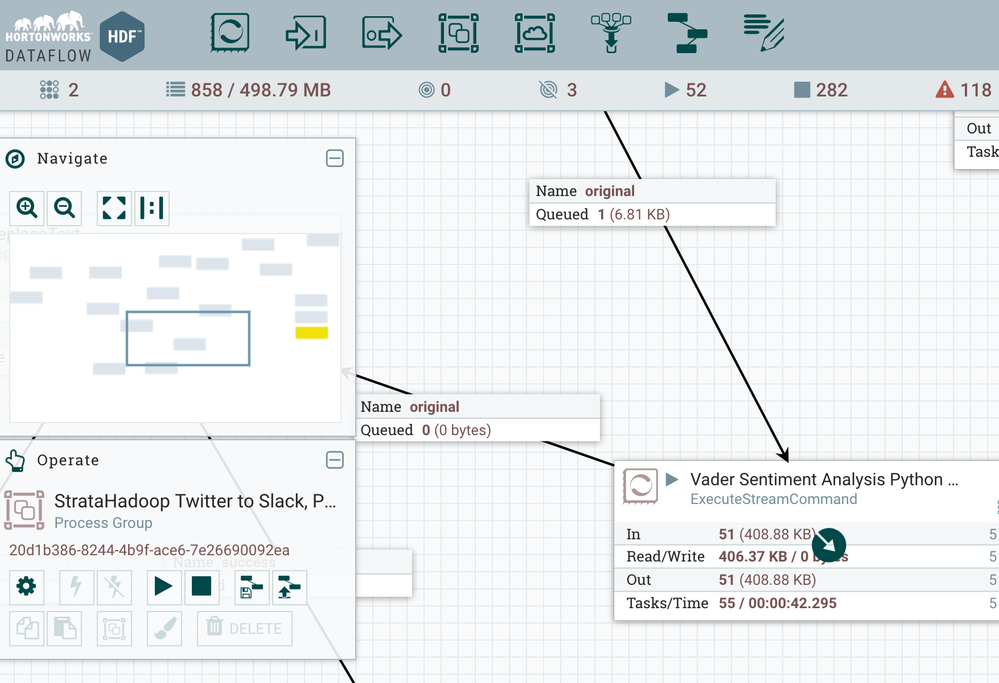Click the Disable crossed lightning bolt button
Viewport: 999px width, 683px height.
pos(114,587)
